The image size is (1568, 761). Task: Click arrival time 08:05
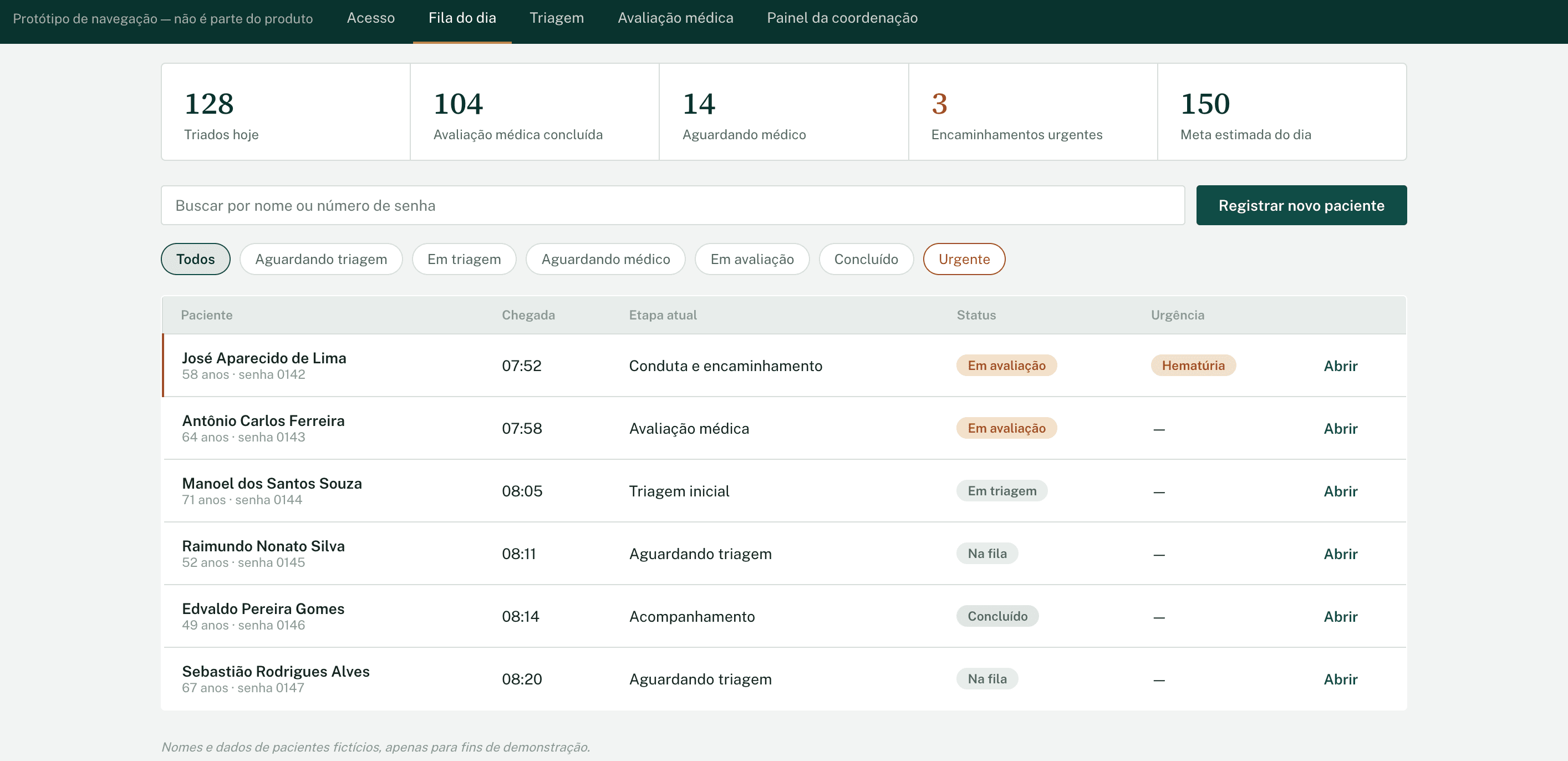522,491
